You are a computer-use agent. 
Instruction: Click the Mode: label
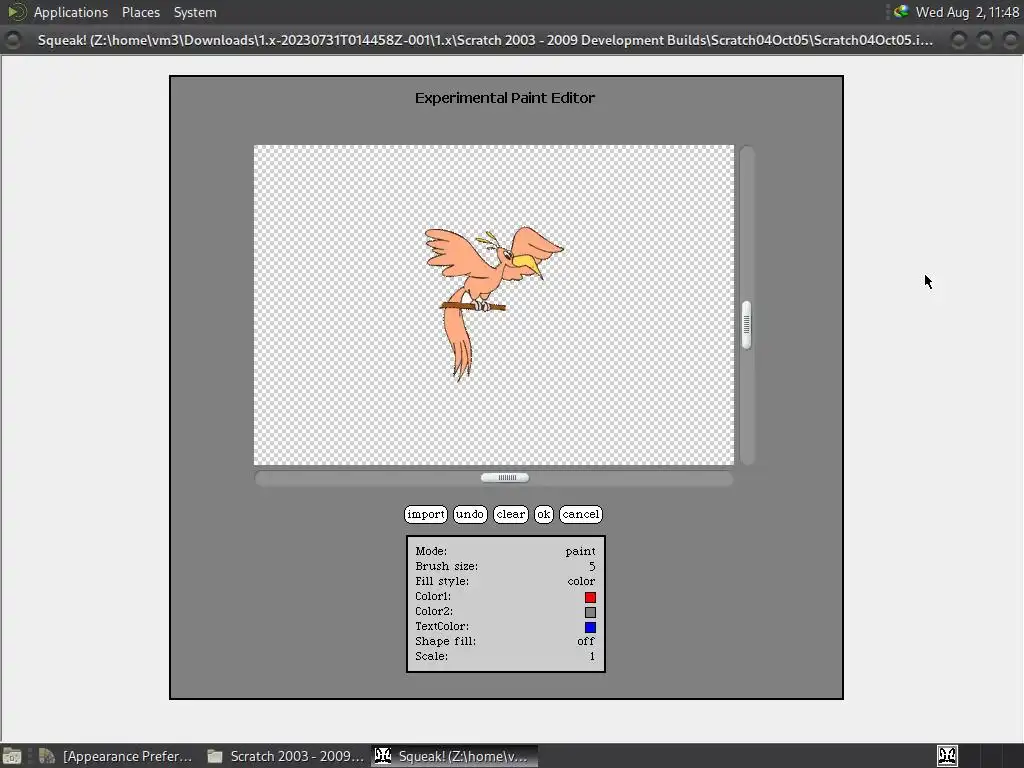pyautogui.click(x=431, y=551)
